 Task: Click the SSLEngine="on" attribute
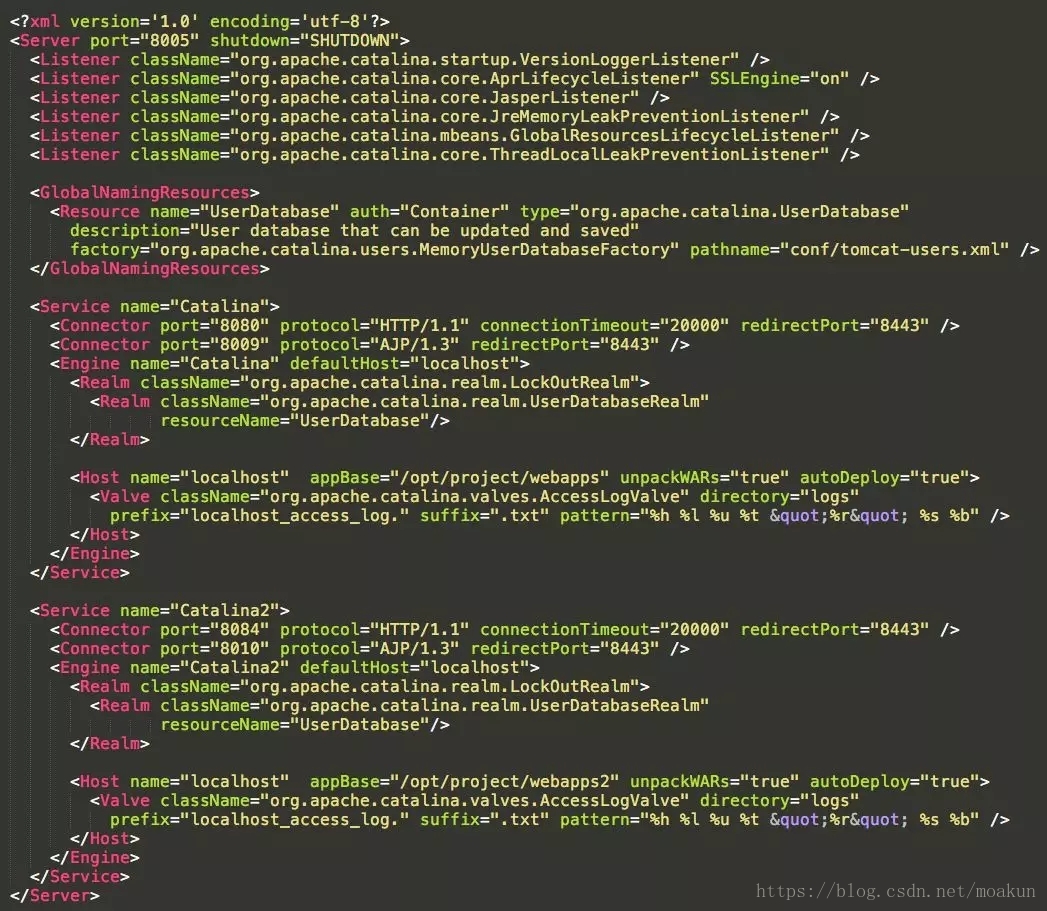coord(779,79)
